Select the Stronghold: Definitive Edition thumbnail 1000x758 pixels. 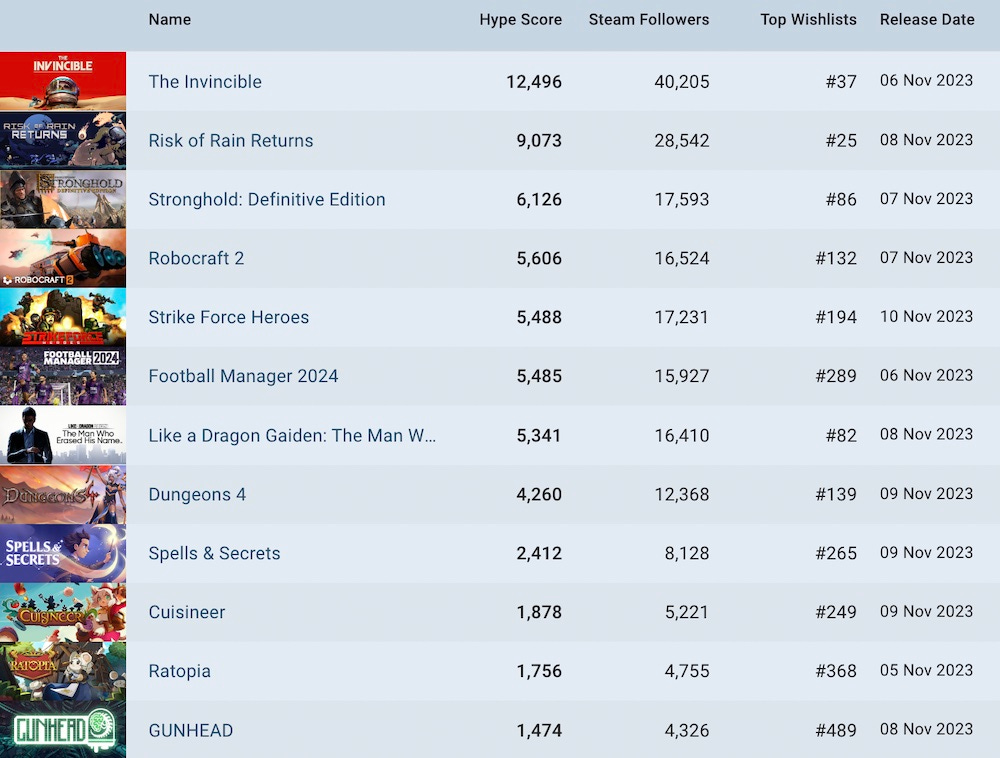click(62, 199)
